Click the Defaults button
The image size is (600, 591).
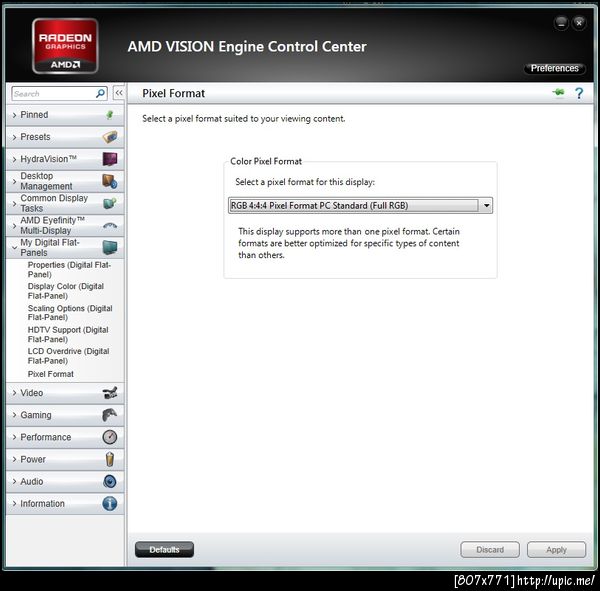tap(164, 550)
